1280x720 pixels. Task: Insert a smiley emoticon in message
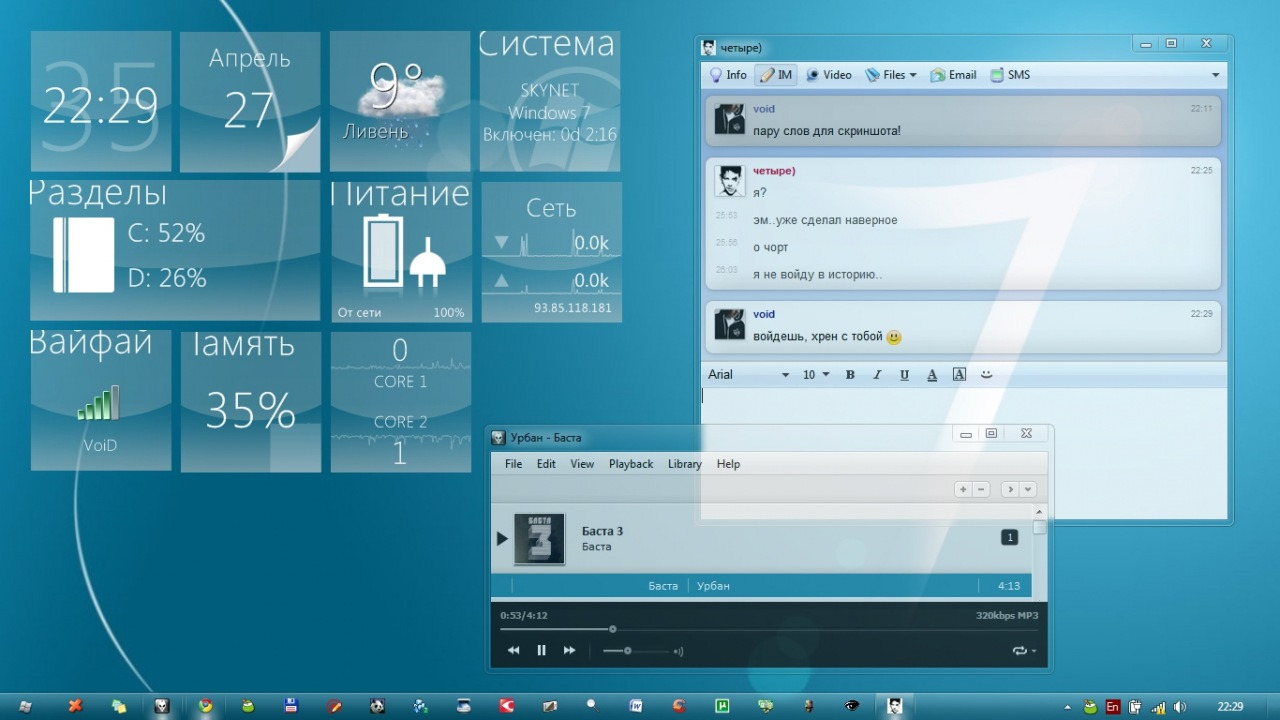(986, 375)
